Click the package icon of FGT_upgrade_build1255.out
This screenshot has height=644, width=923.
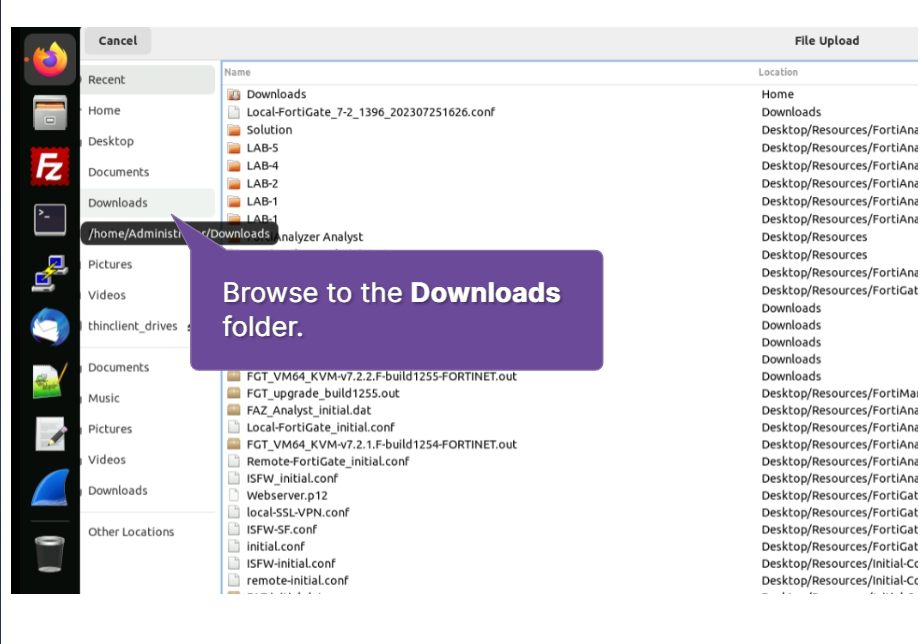tap(234, 393)
